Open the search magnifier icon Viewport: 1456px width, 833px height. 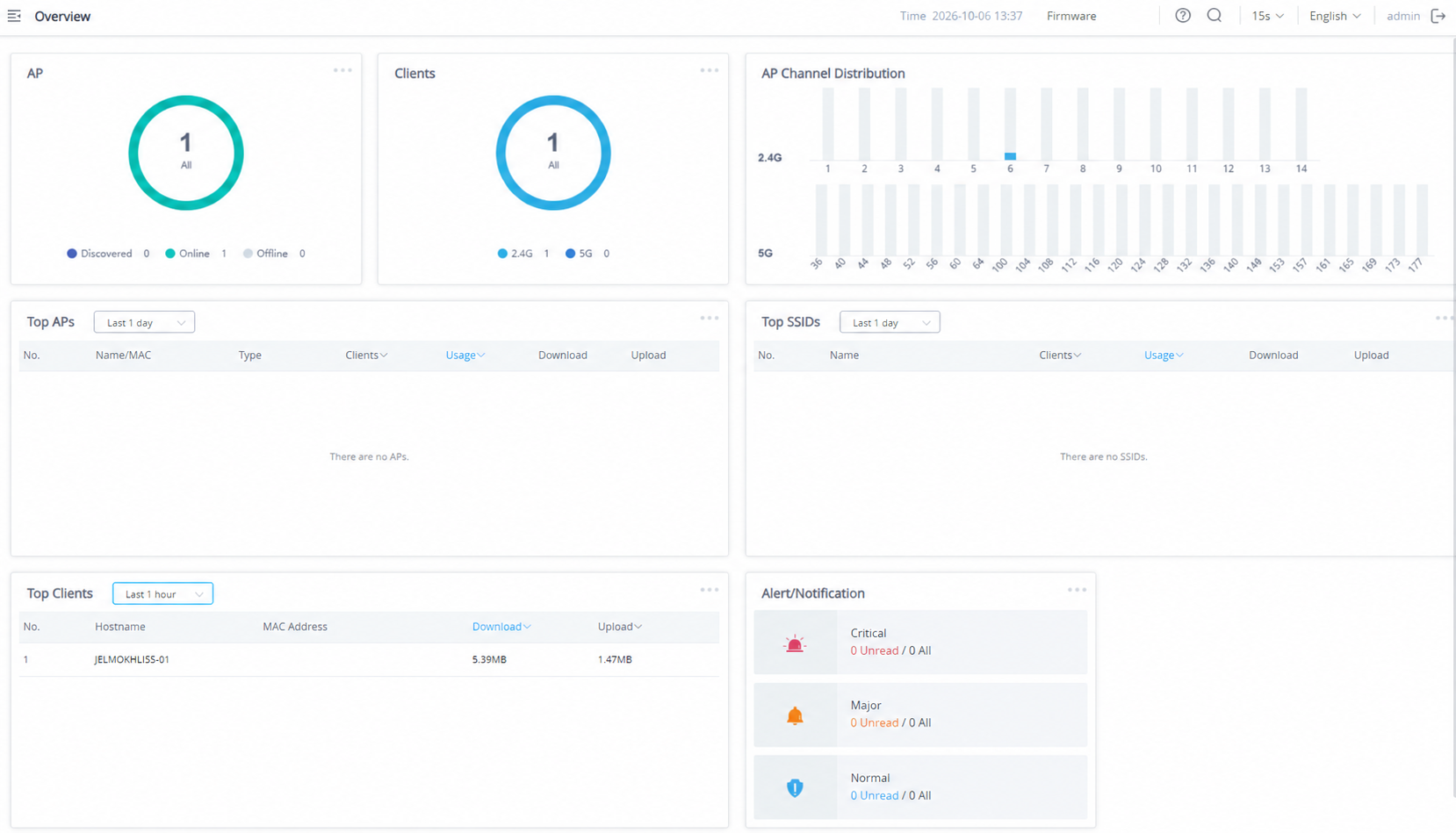(x=1215, y=16)
